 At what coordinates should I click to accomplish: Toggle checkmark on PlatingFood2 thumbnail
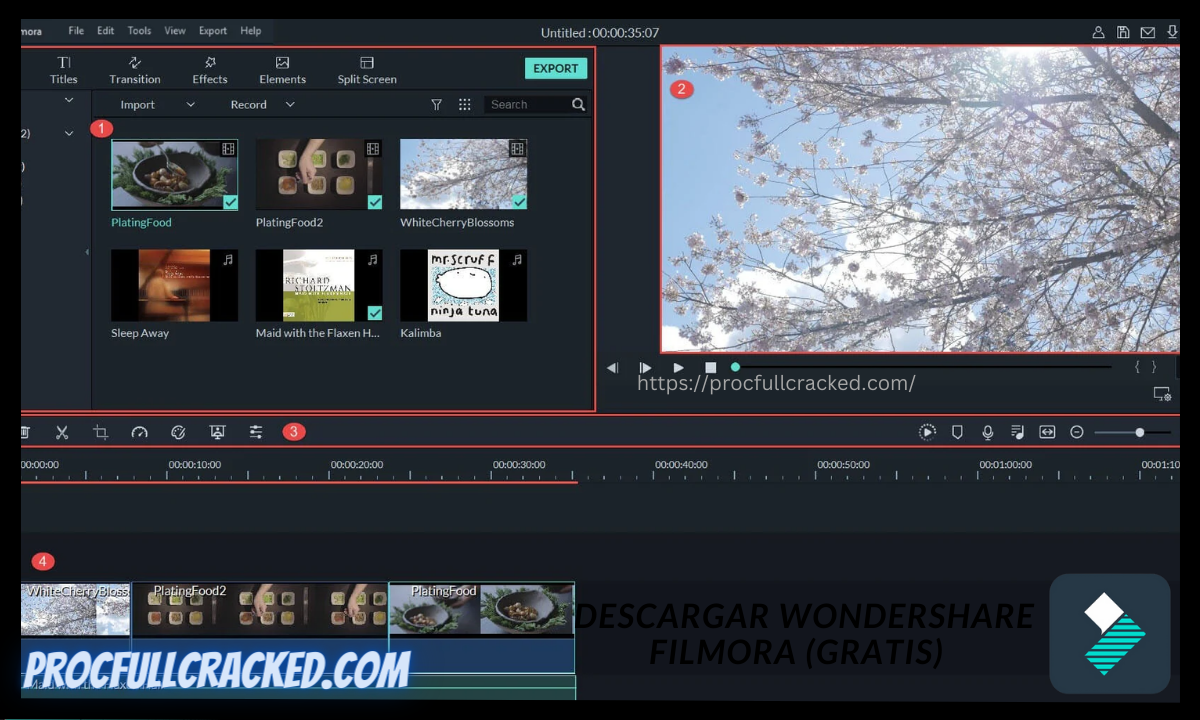[374, 202]
